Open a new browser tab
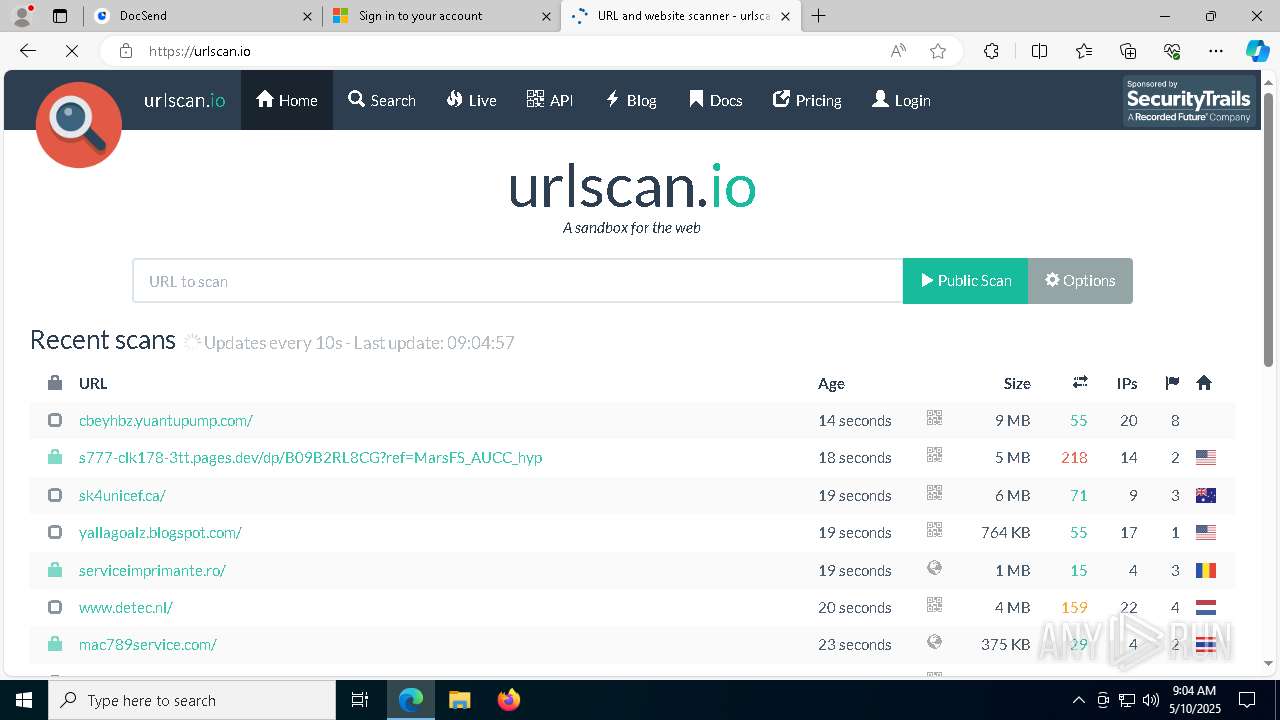1280x720 pixels. 818,16
